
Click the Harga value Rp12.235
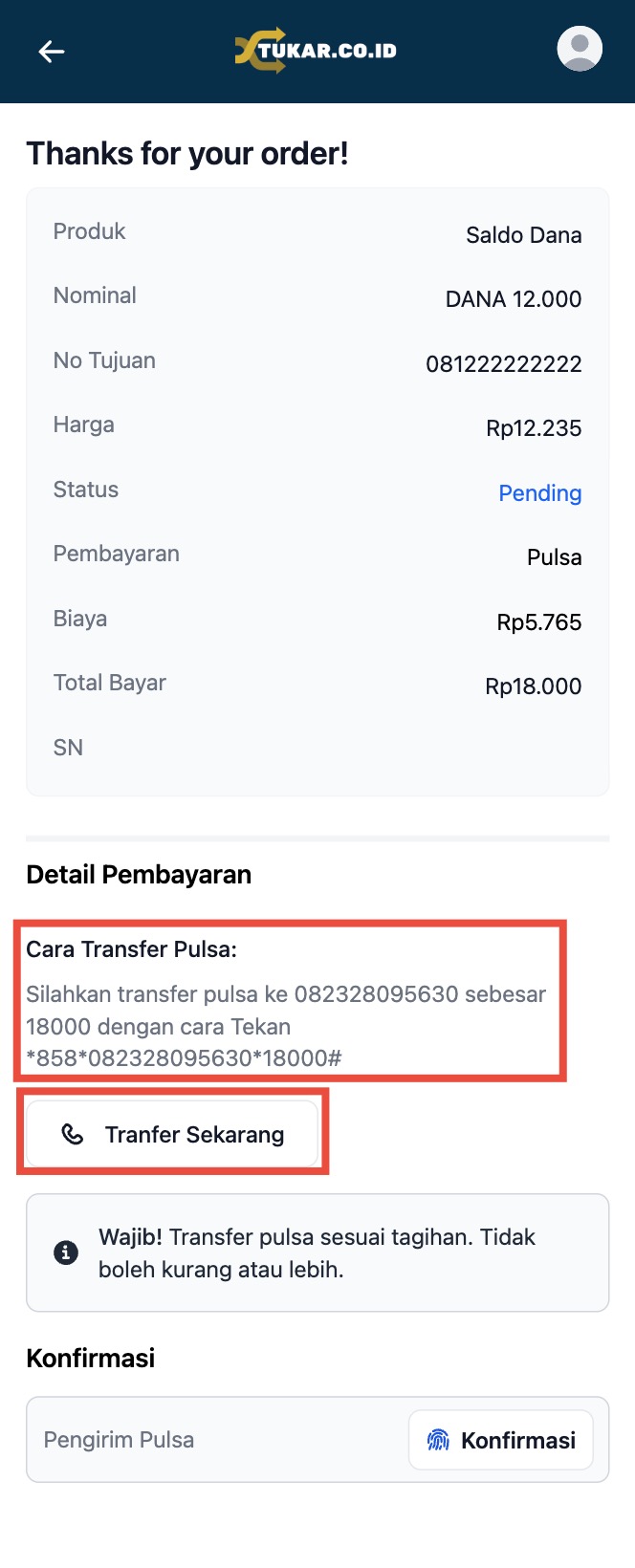tap(534, 428)
